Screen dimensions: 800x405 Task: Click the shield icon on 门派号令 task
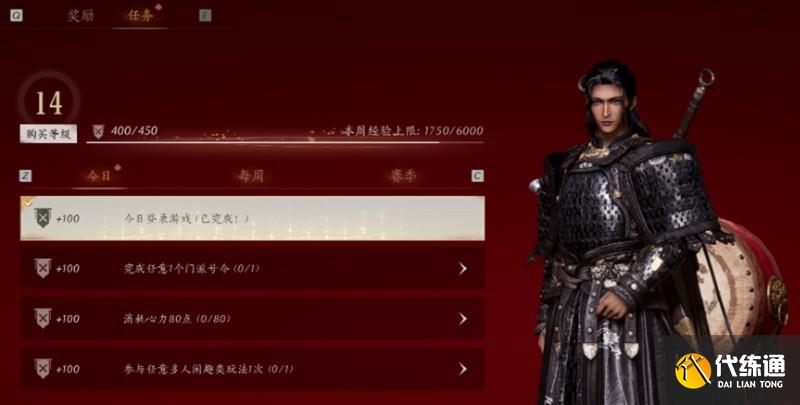tap(43, 268)
